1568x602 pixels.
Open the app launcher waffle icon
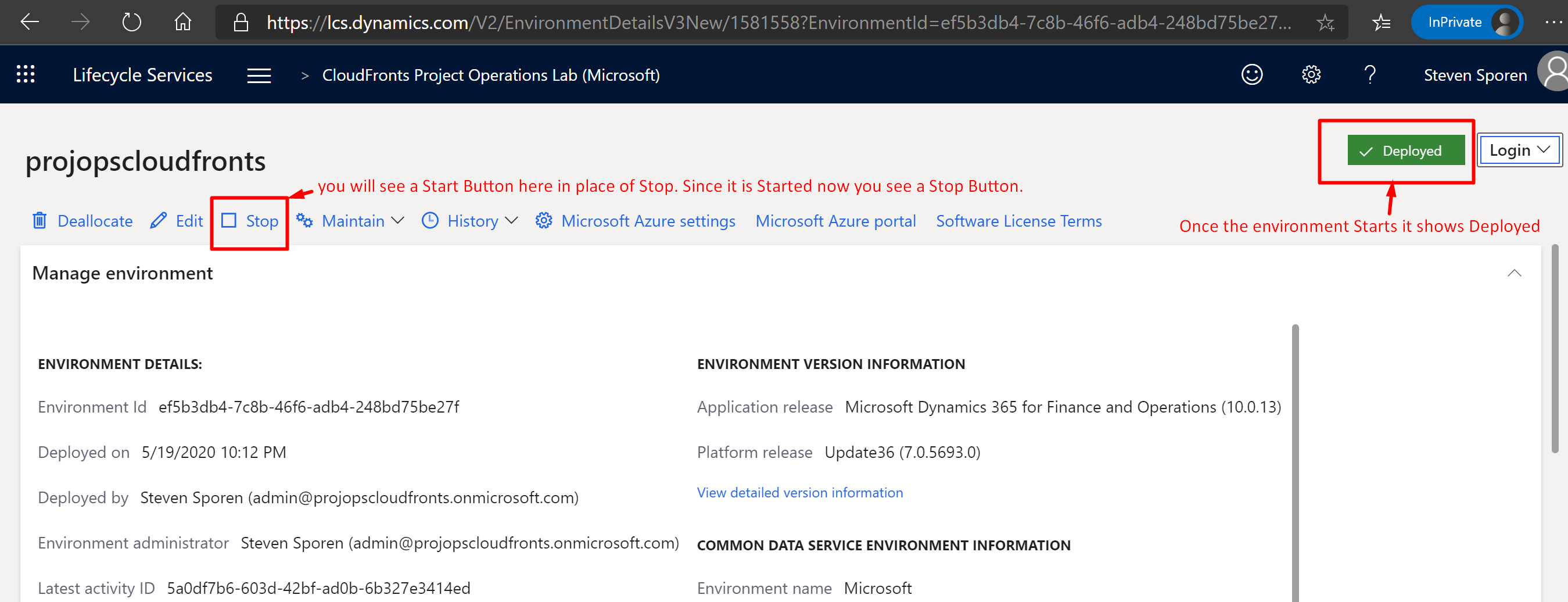pos(26,74)
